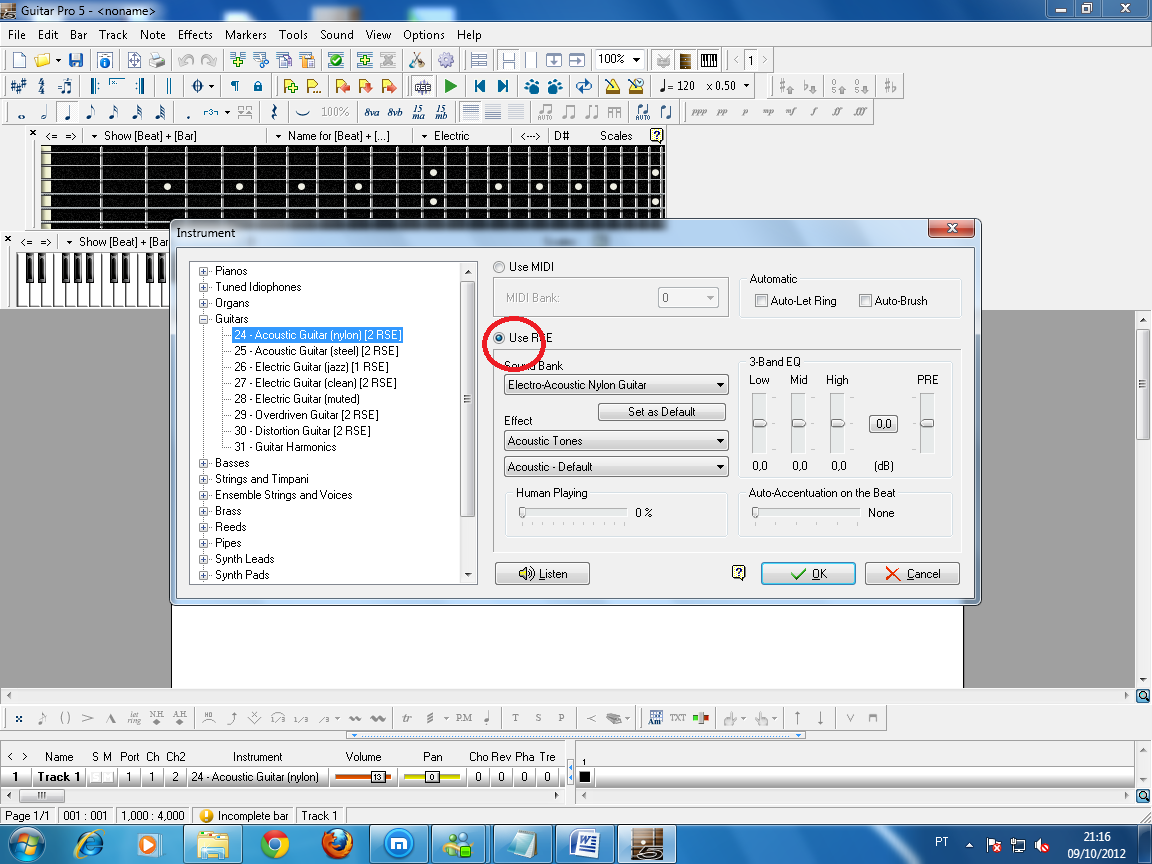
Task: Enable the Auto-Brush checkbox
Action: click(x=865, y=300)
